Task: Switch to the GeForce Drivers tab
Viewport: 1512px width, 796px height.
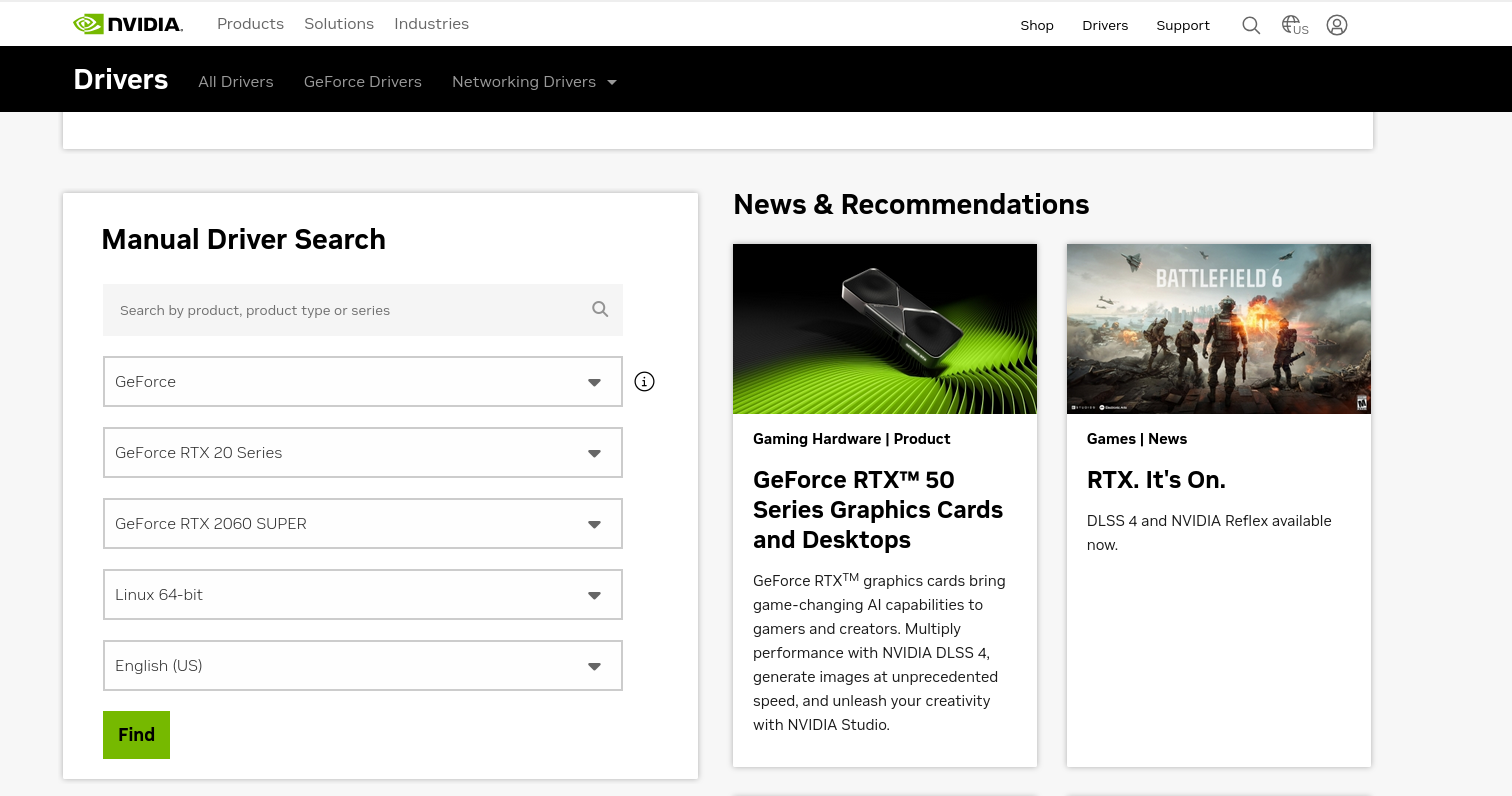Action: pos(362,82)
